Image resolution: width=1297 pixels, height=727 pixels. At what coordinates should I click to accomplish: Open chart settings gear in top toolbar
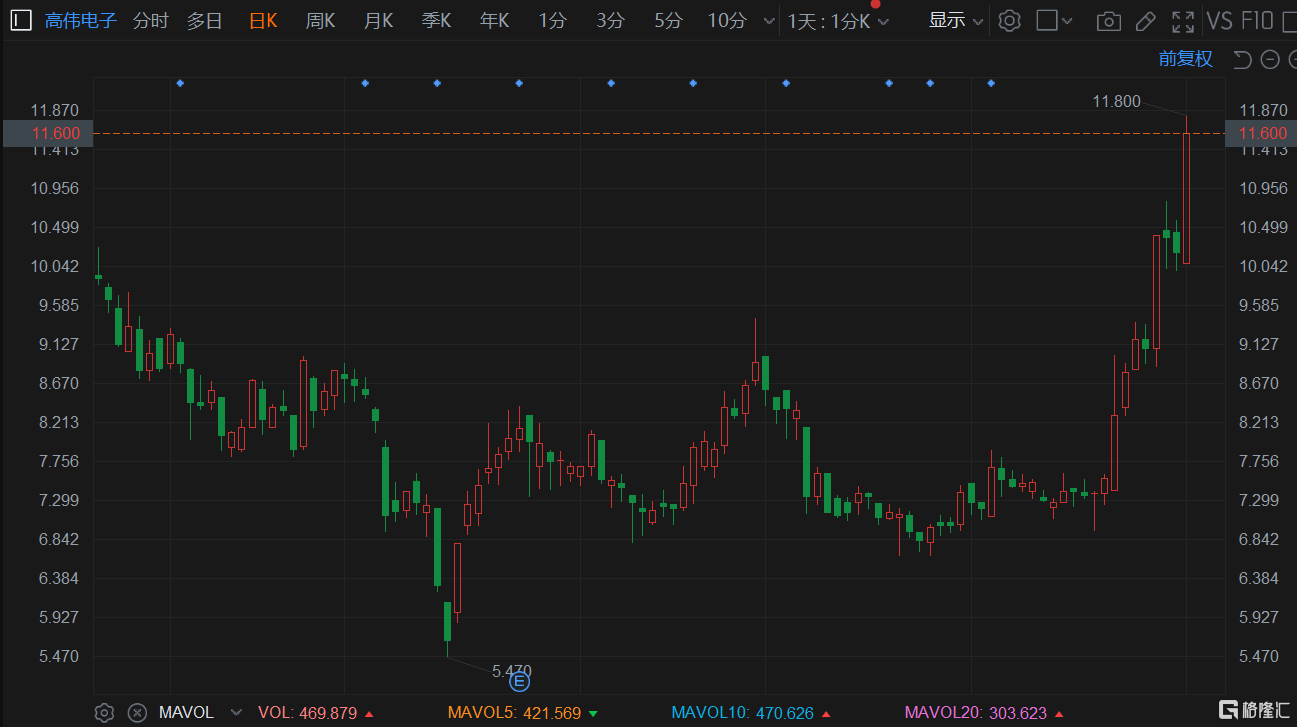pyautogui.click(x=1009, y=20)
